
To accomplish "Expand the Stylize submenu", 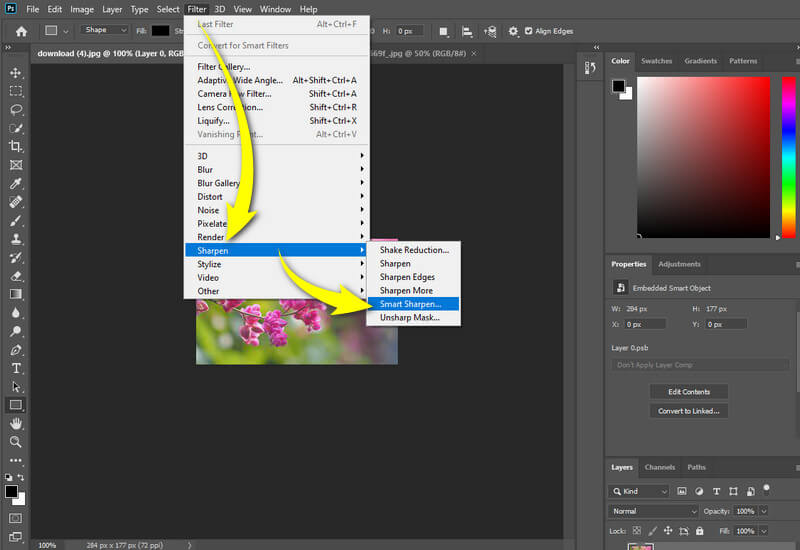I will [276, 264].
